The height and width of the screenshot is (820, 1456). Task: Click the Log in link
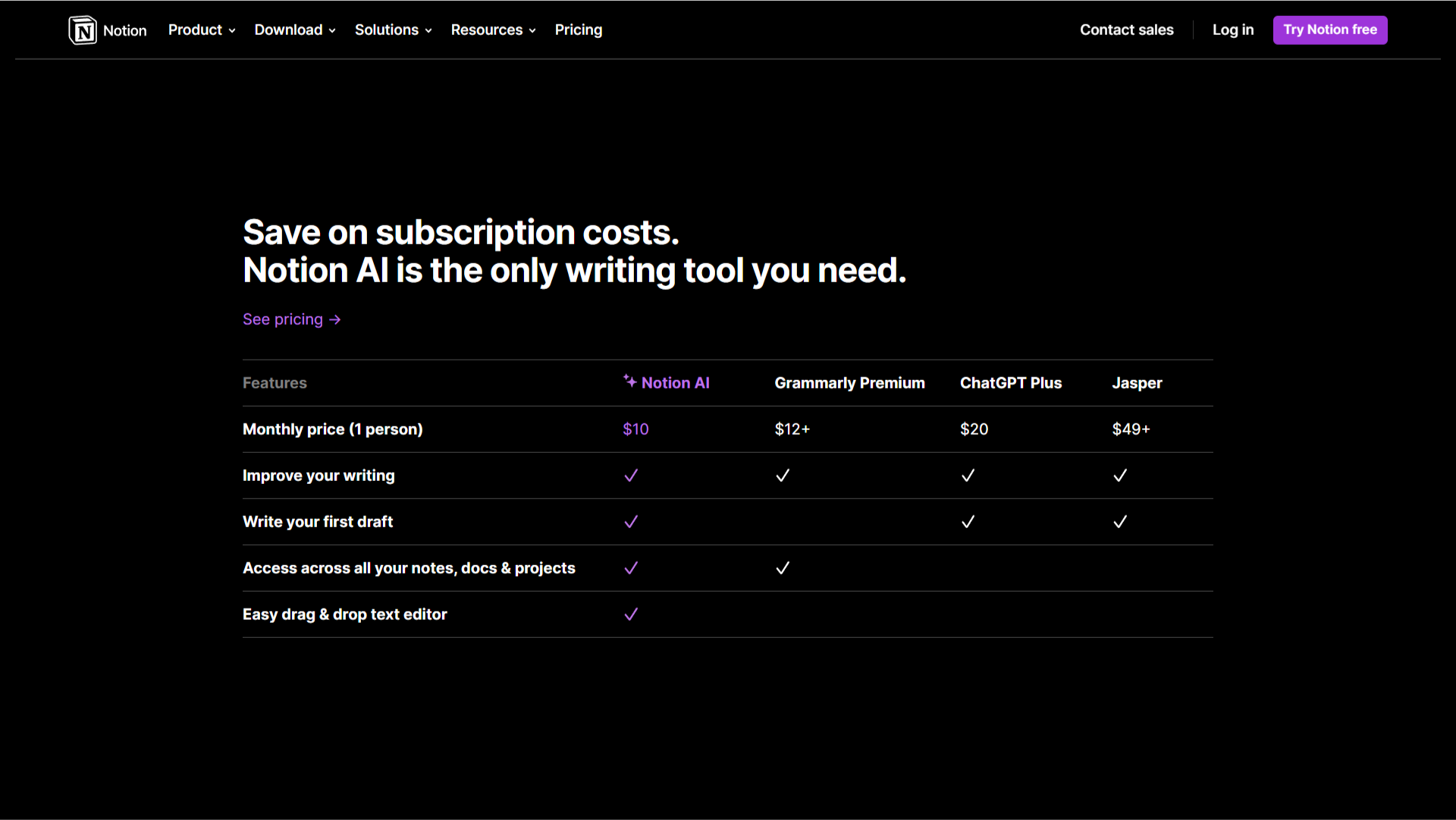[1233, 30]
